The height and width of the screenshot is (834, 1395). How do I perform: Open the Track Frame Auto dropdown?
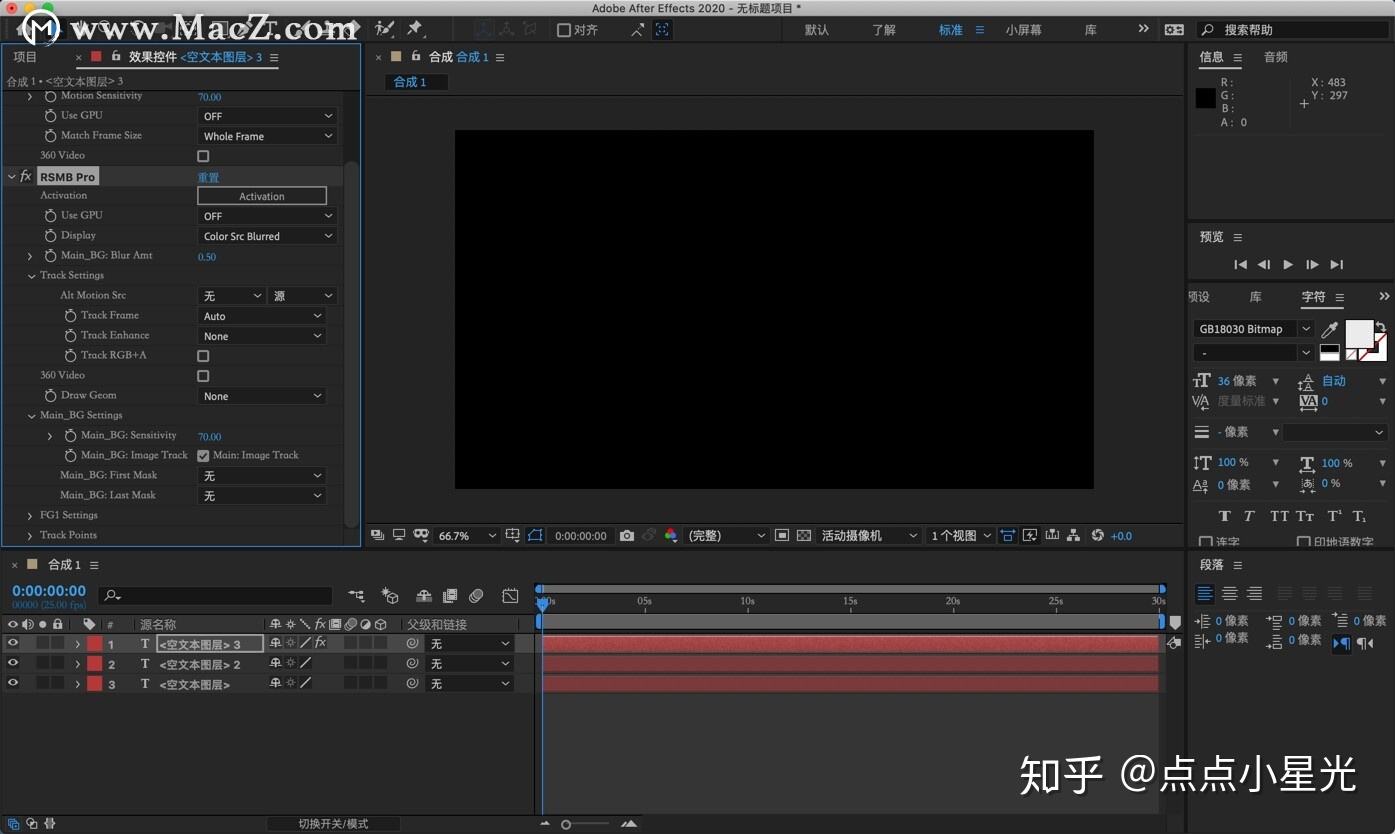tap(262, 316)
